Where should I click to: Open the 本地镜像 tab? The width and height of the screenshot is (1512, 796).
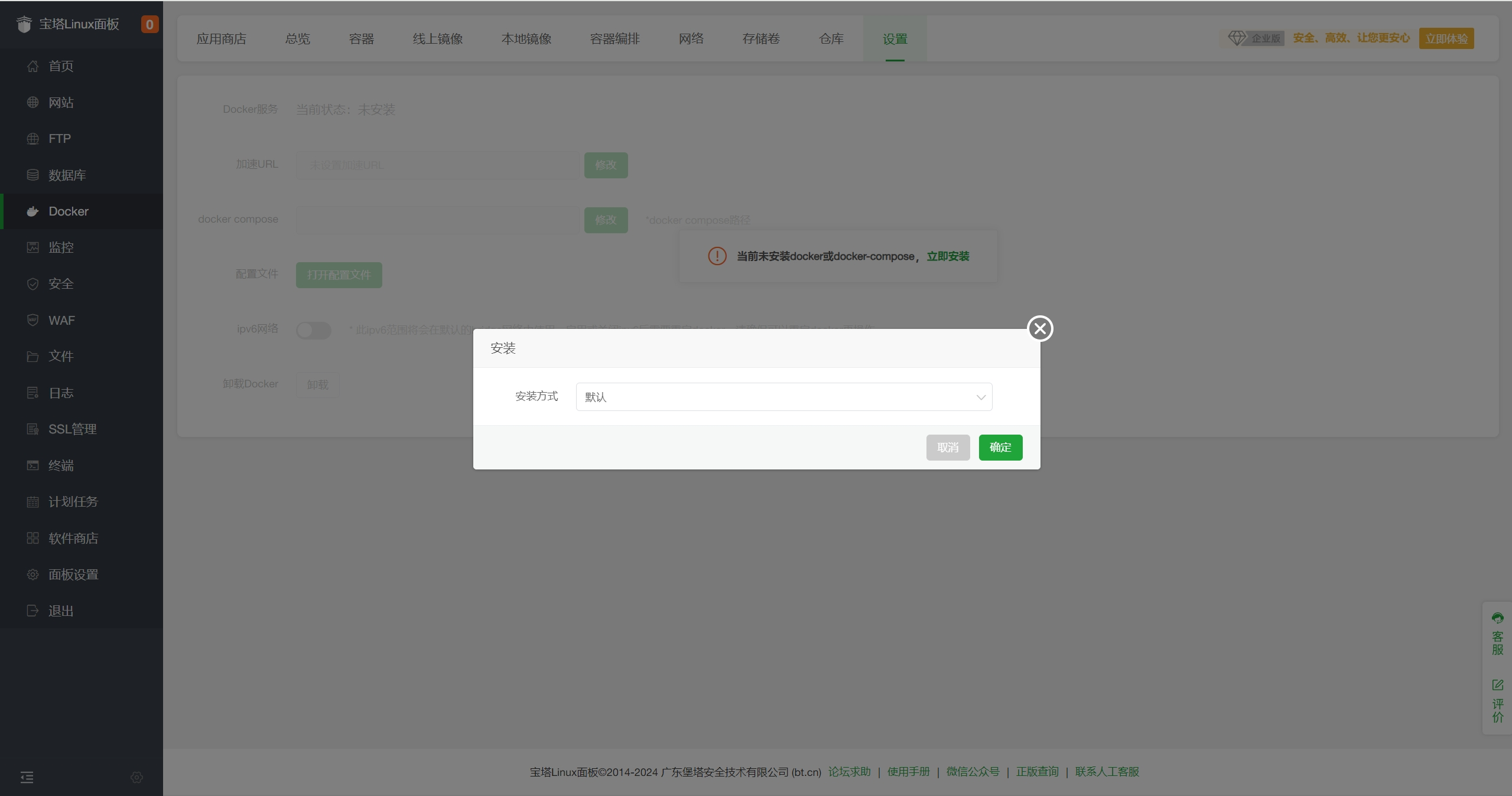pyautogui.click(x=526, y=39)
